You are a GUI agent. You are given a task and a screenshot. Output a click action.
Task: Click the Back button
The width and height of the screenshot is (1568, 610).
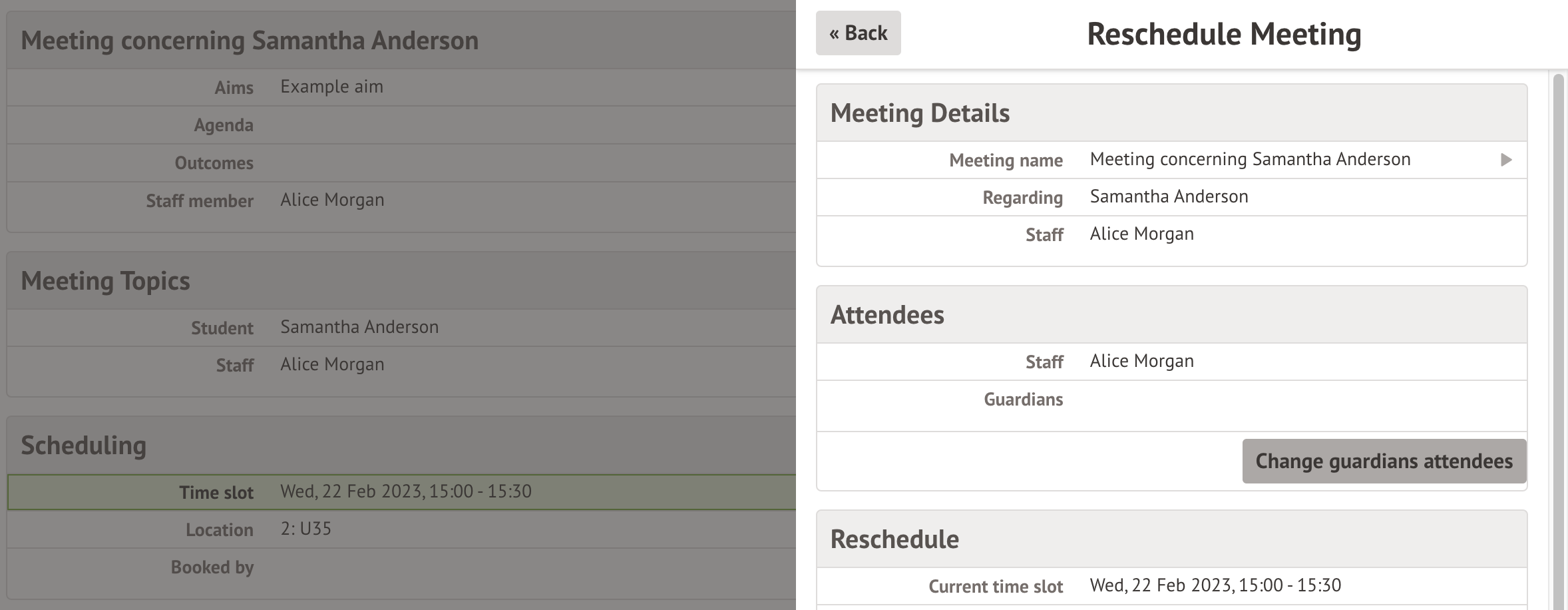click(x=858, y=33)
